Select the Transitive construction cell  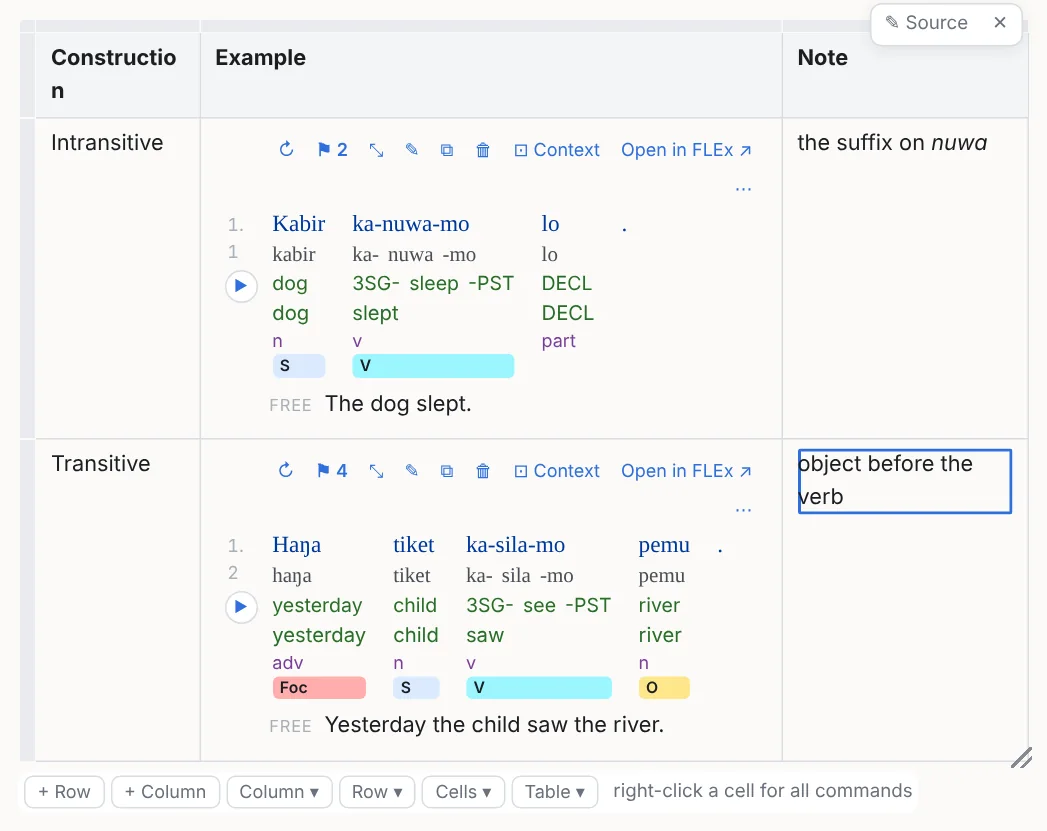click(x=118, y=600)
